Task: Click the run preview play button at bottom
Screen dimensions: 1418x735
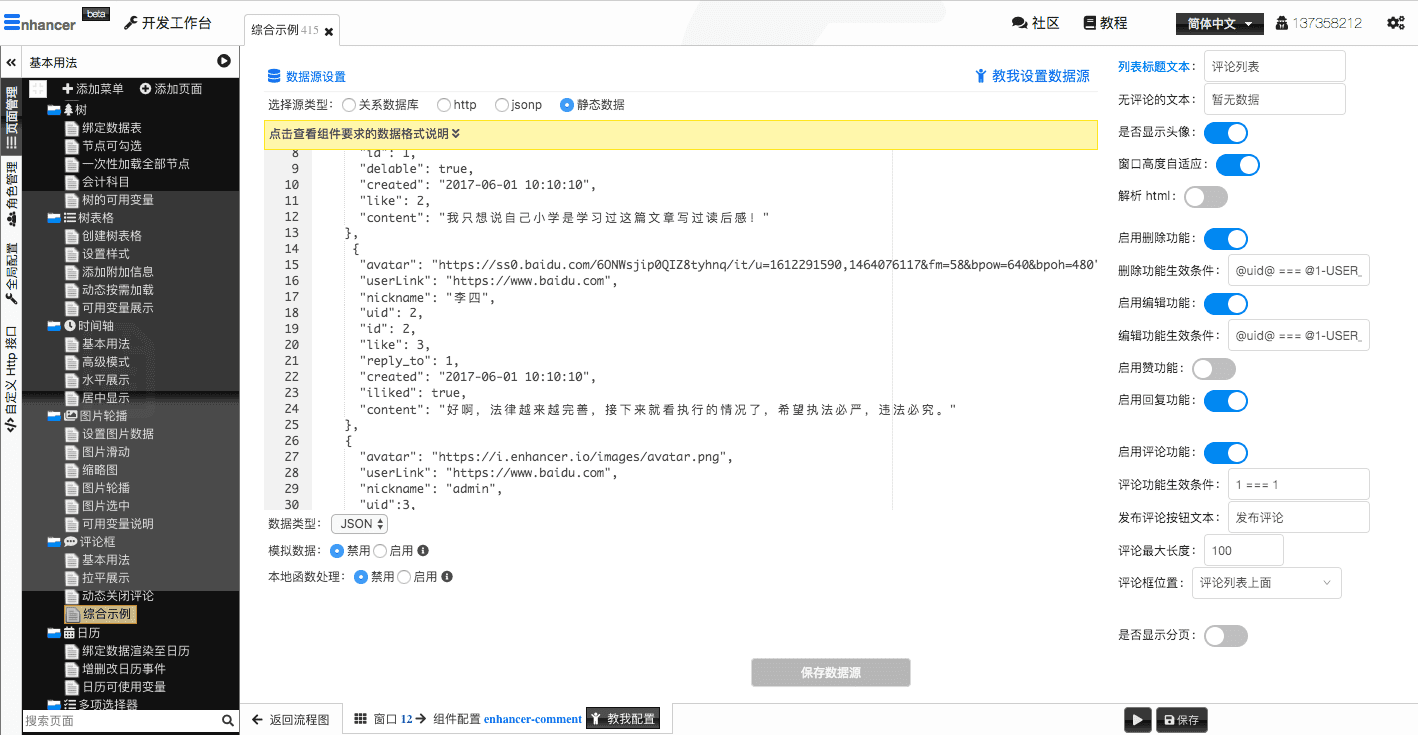Action: [x=1137, y=719]
